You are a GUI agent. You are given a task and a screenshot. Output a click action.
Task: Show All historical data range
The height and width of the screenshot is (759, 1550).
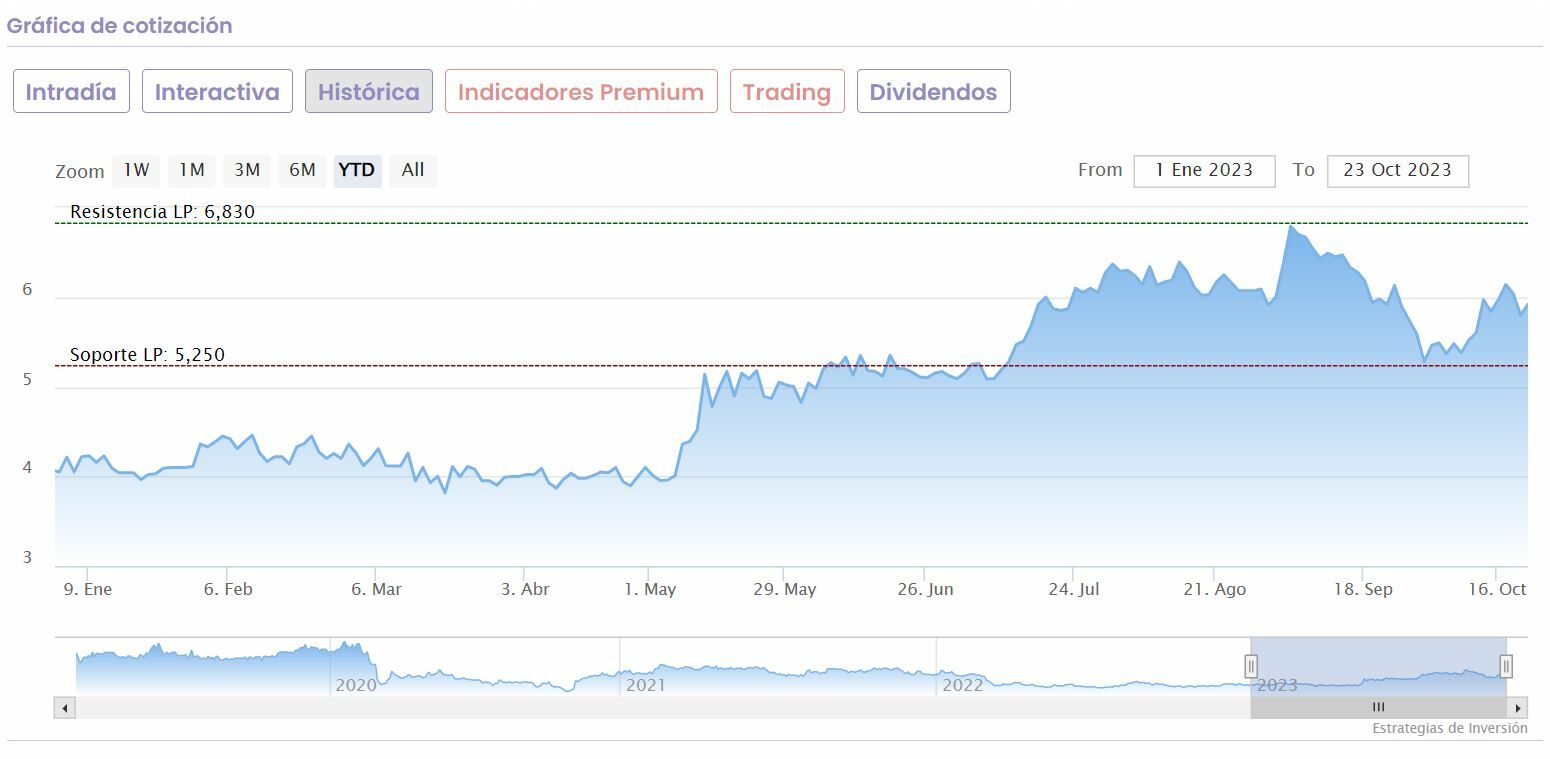(x=413, y=170)
